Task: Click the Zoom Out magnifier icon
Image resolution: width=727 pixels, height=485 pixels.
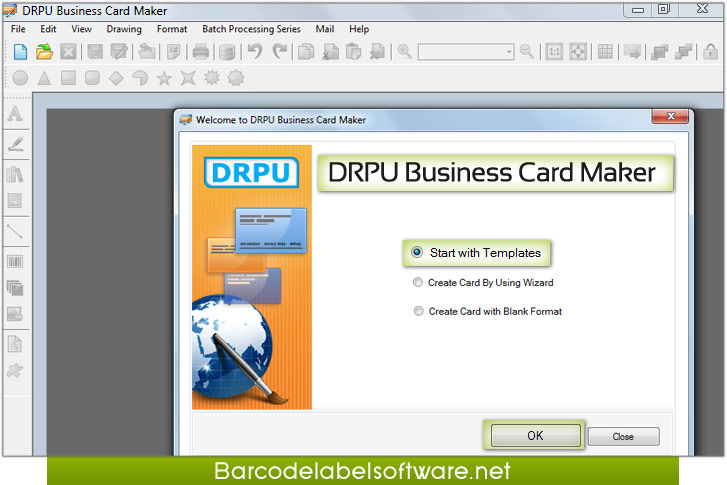Action: tap(527, 51)
